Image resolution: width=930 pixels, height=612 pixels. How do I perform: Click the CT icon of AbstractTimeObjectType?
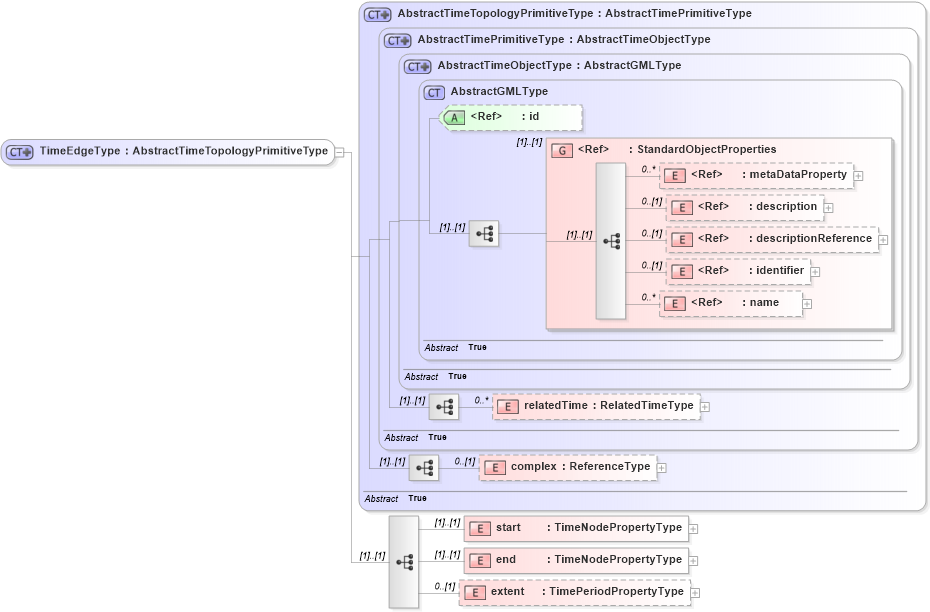point(418,66)
